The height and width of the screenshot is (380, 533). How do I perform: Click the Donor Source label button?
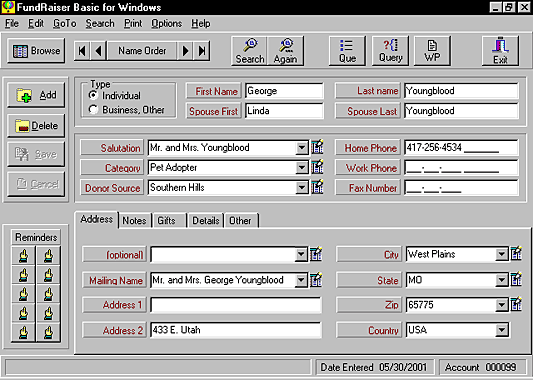tap(112, 188)
